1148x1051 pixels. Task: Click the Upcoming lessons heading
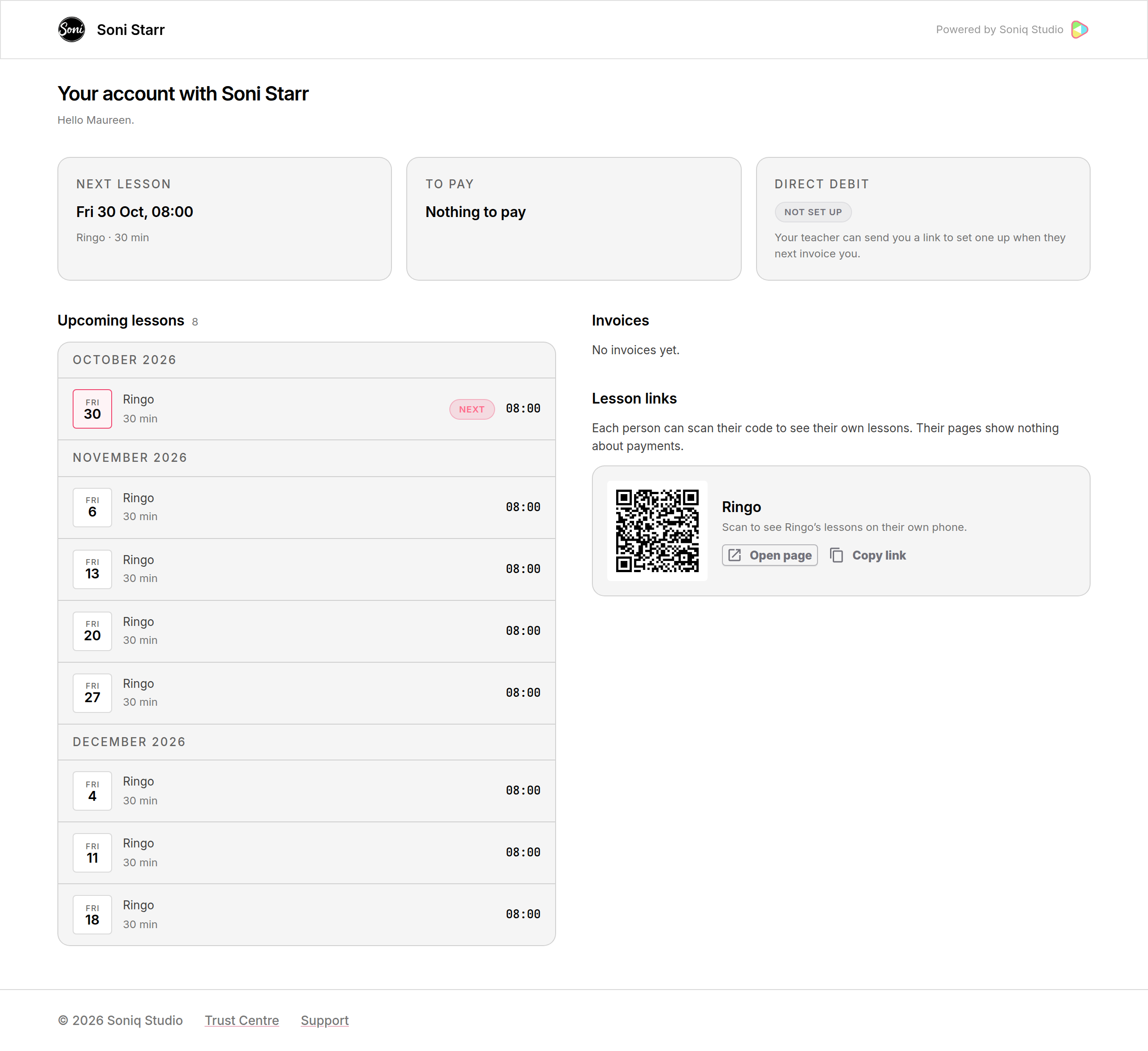coord(121,321)
